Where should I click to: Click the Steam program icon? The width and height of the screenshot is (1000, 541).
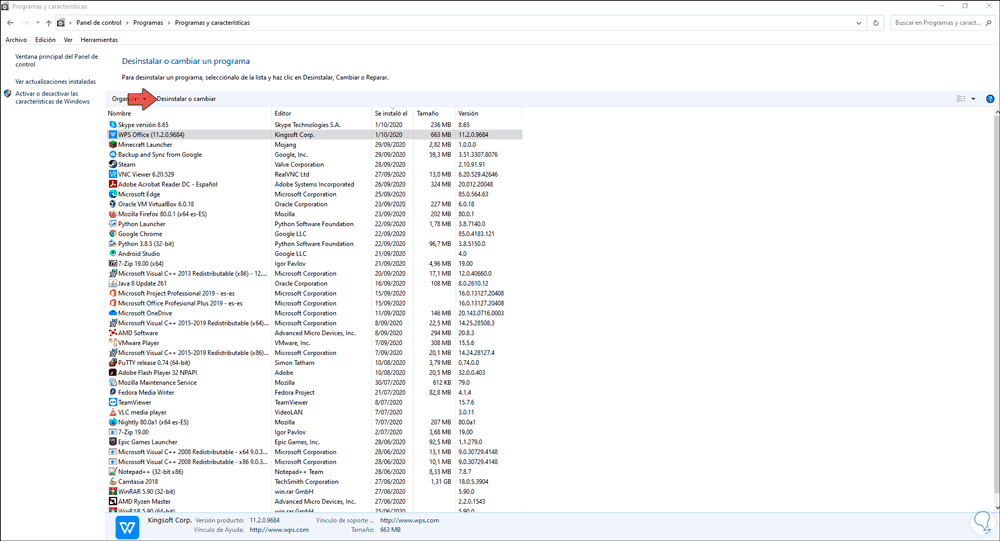click(113, 165)
